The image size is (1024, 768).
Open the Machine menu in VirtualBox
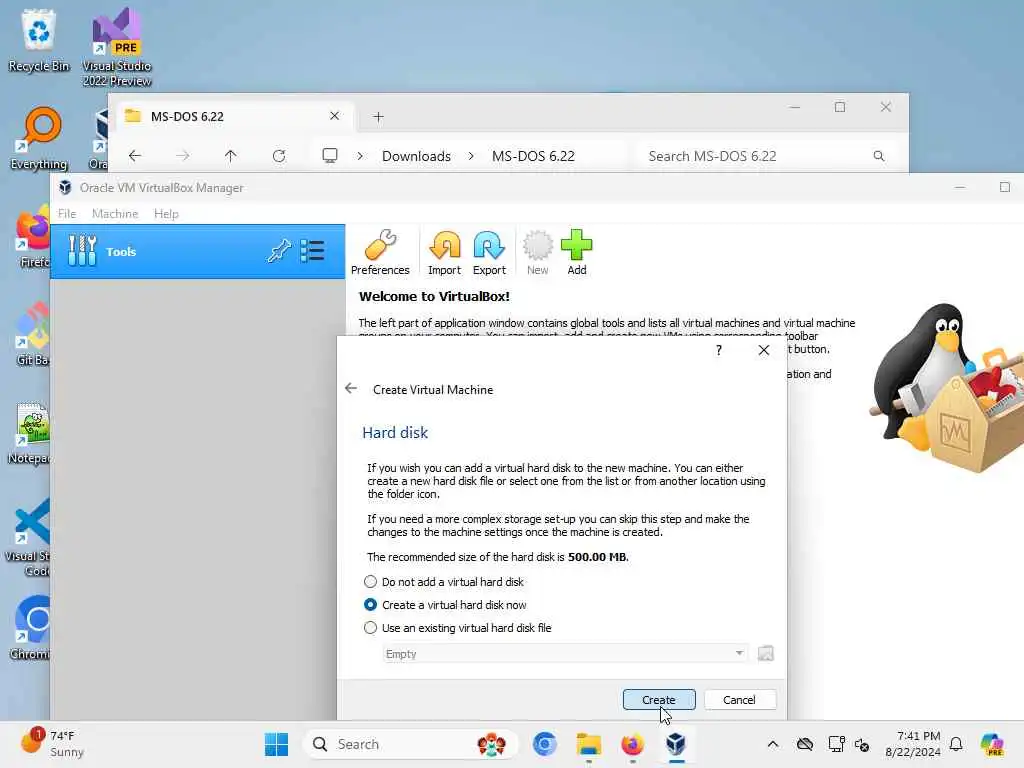pos(115,214)
